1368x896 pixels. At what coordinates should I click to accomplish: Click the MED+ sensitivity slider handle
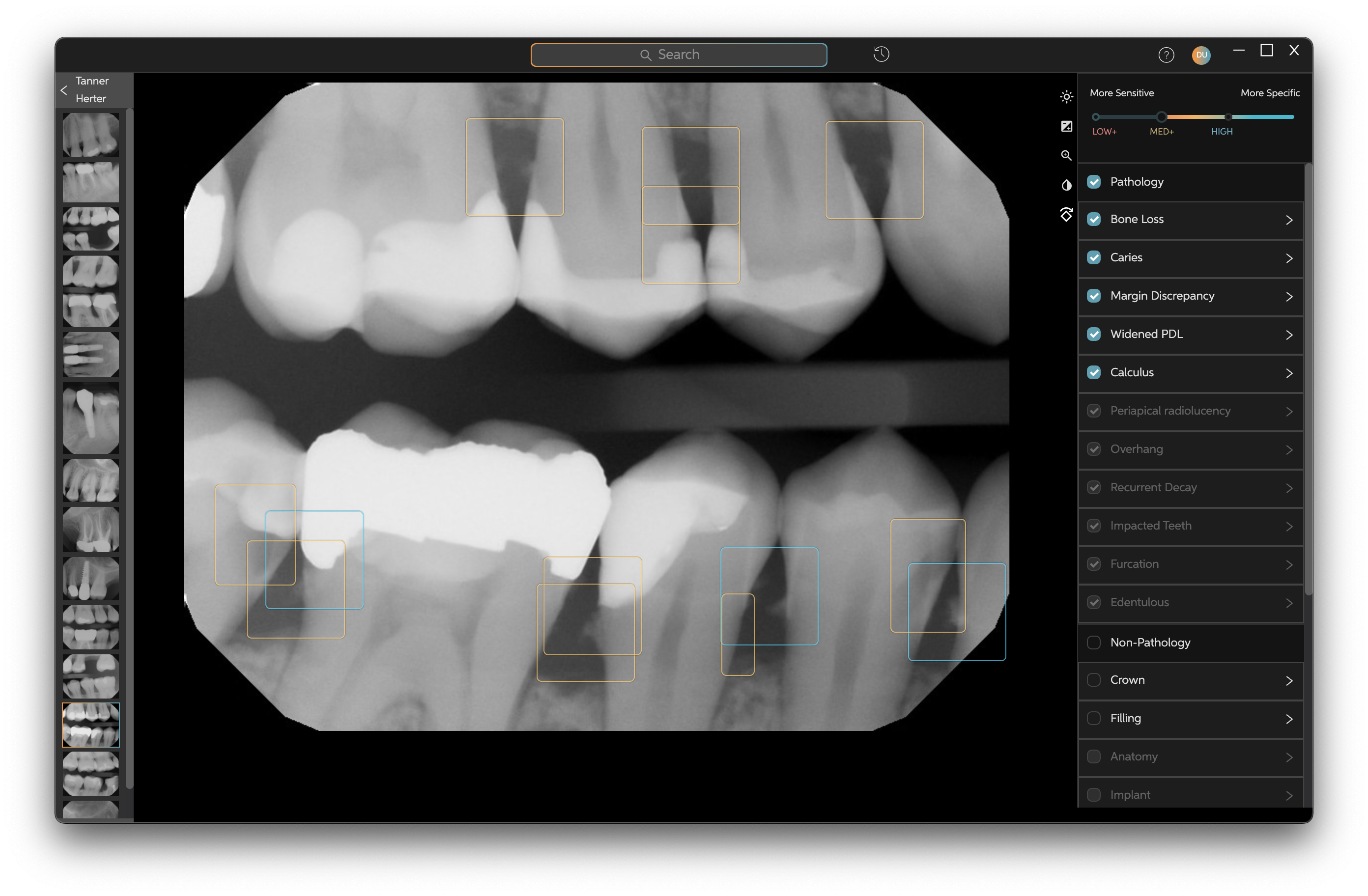point(1161,117)
